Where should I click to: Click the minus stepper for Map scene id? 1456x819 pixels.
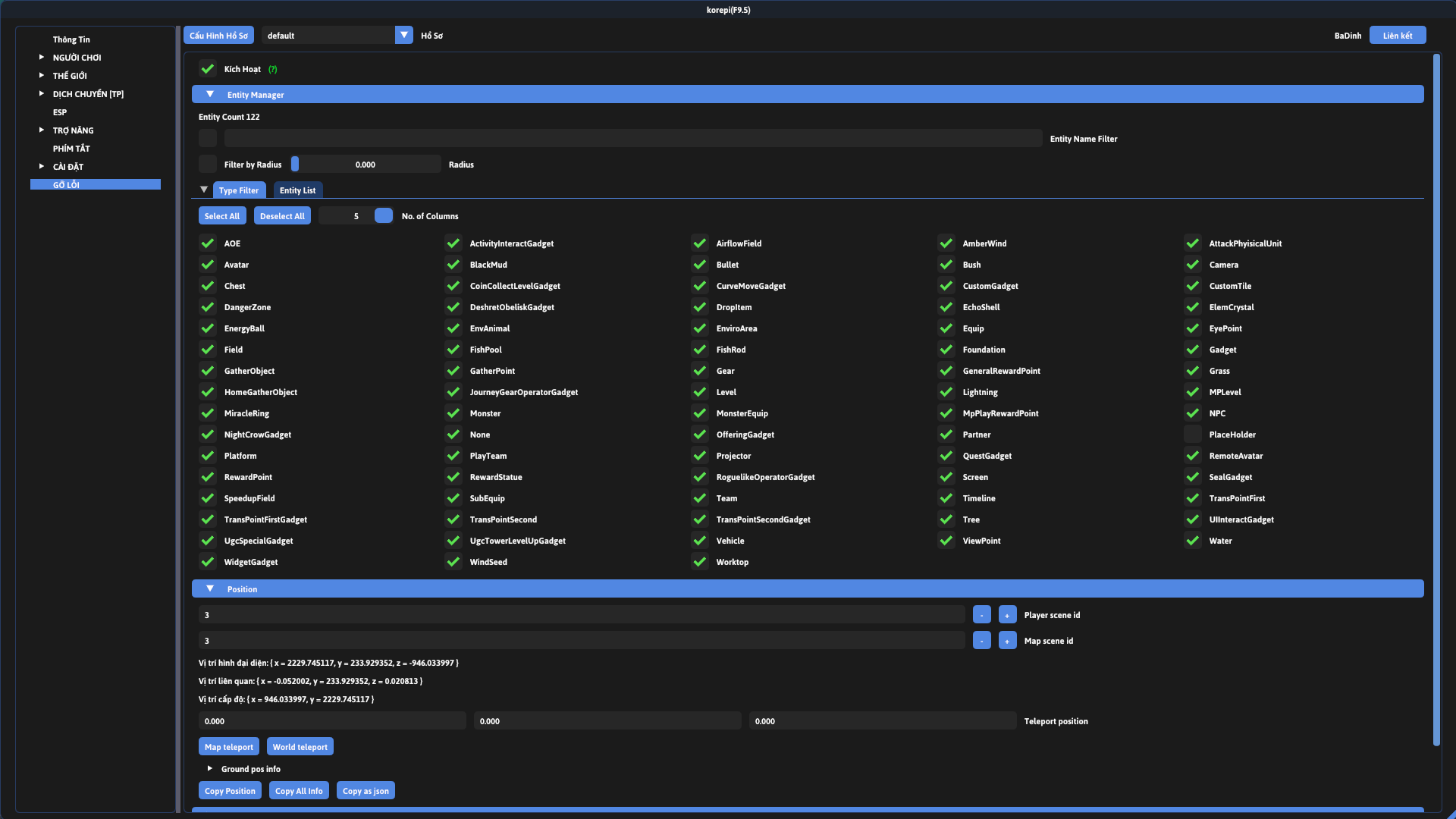pos(981,641)
